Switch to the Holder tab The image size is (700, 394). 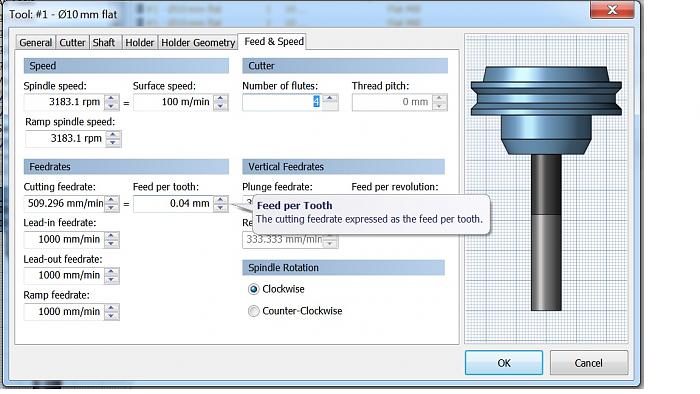(x=139, y=42)
